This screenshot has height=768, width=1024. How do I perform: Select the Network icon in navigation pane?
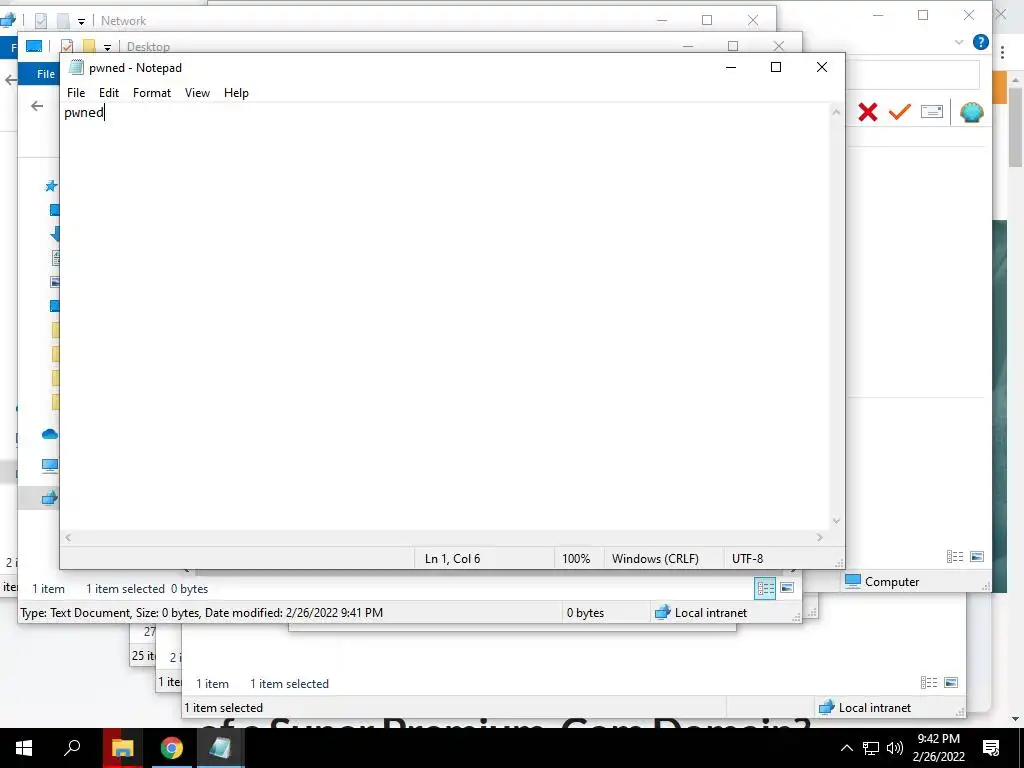[50, 498]
